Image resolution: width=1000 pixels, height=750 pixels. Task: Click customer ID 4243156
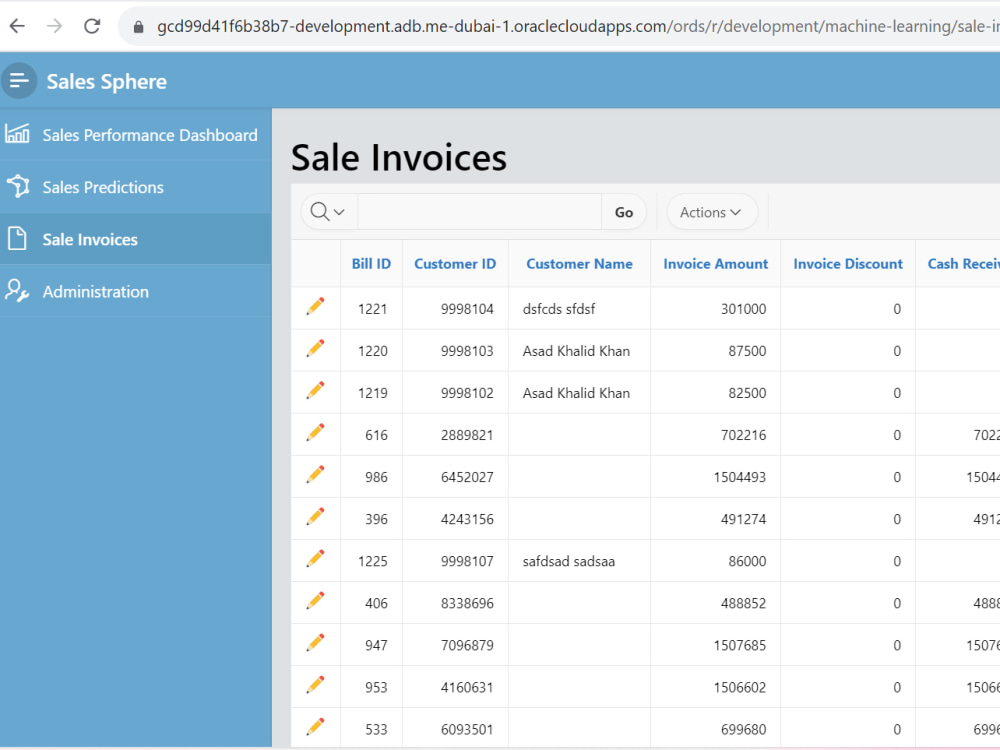[x=467, y=519]
